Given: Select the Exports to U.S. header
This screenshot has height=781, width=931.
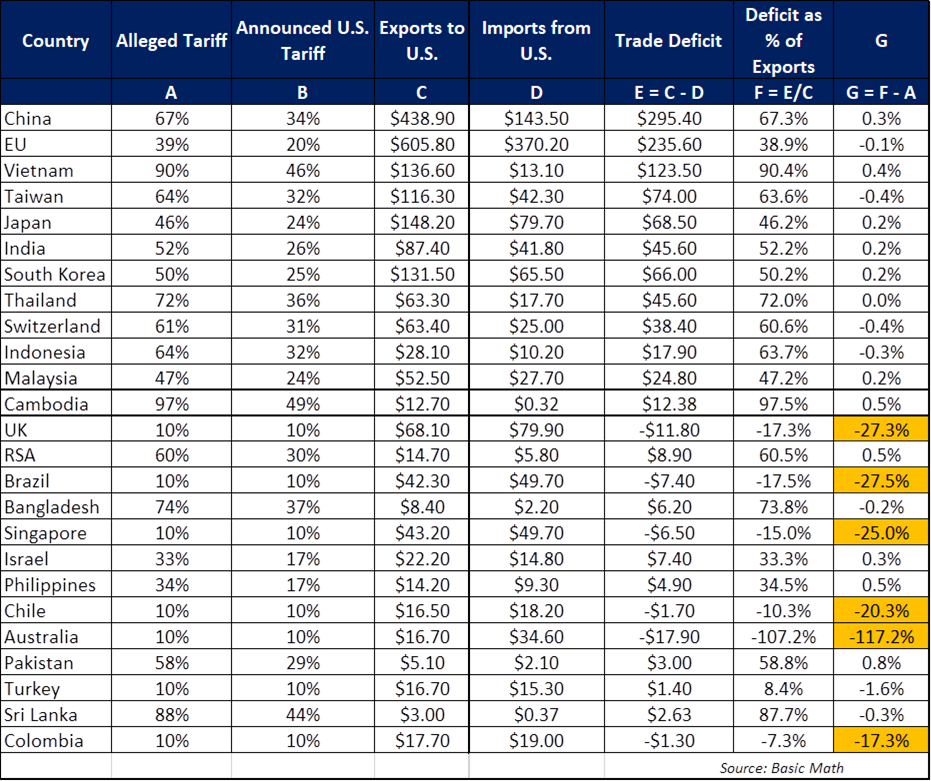Looking at the screenshot, I should (x=422, y=41).
